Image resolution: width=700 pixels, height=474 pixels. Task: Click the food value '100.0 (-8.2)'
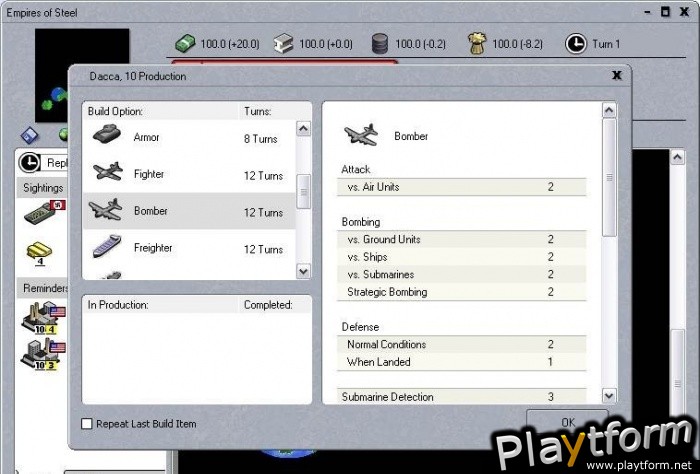tap(517, 44)
